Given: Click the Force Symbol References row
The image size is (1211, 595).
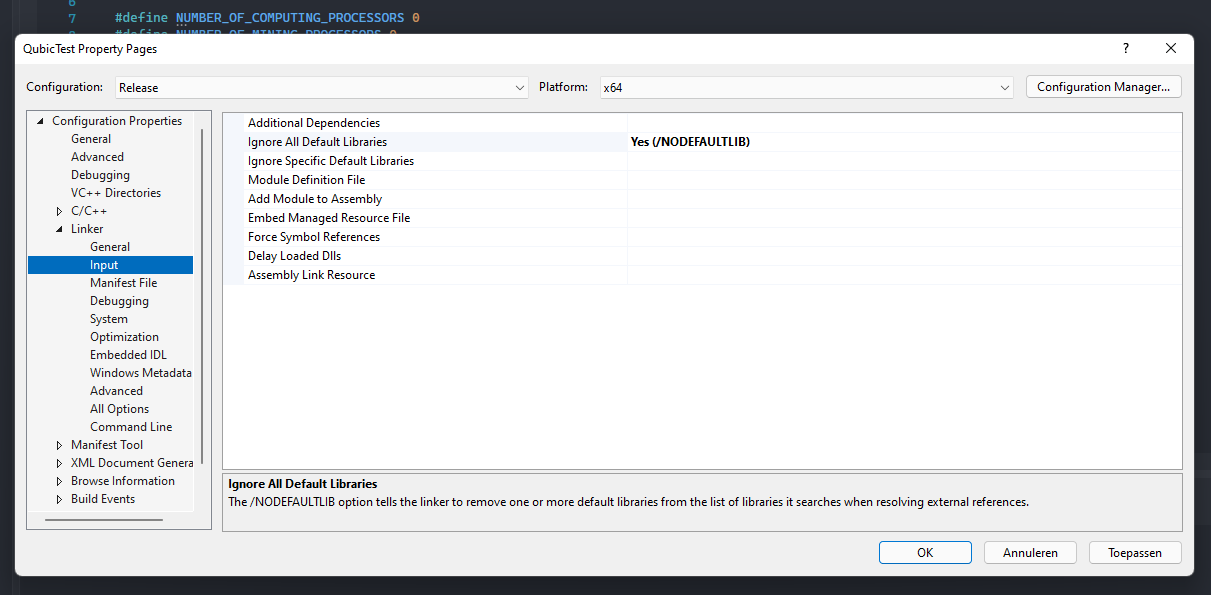Looking at the screenshot, I should point(702,237).
